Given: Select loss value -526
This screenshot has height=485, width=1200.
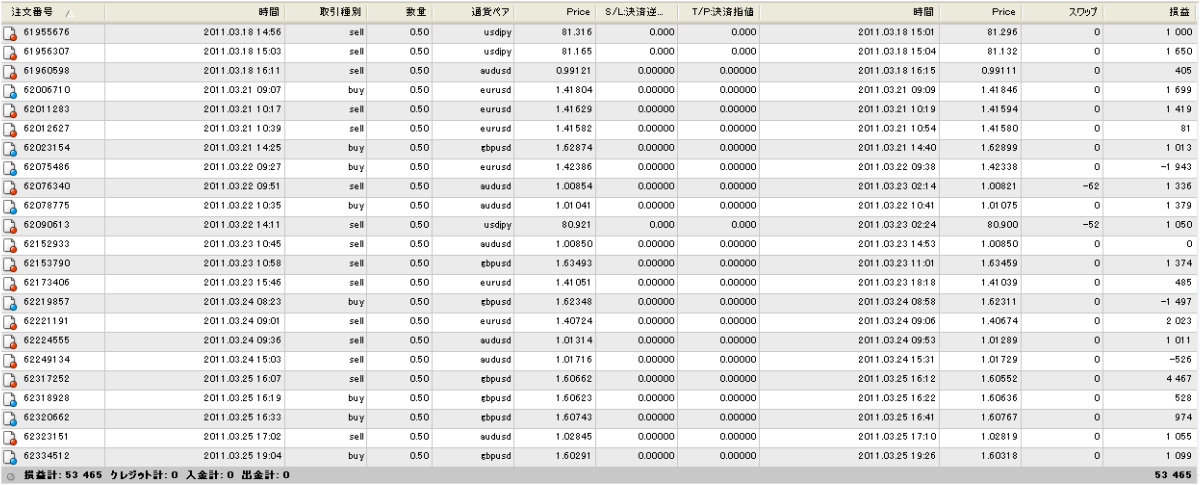Looking at the screenshot, I should 1182,359.
